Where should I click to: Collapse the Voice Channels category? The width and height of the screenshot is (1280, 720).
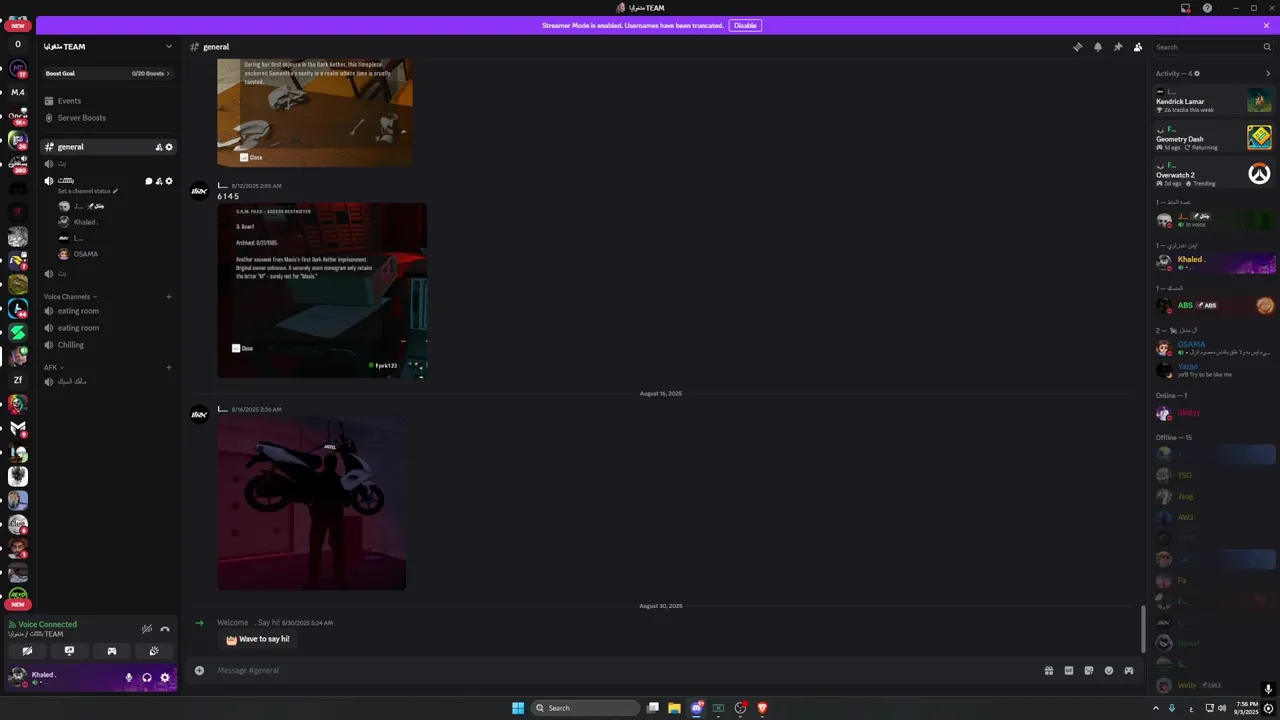[70, 297]
